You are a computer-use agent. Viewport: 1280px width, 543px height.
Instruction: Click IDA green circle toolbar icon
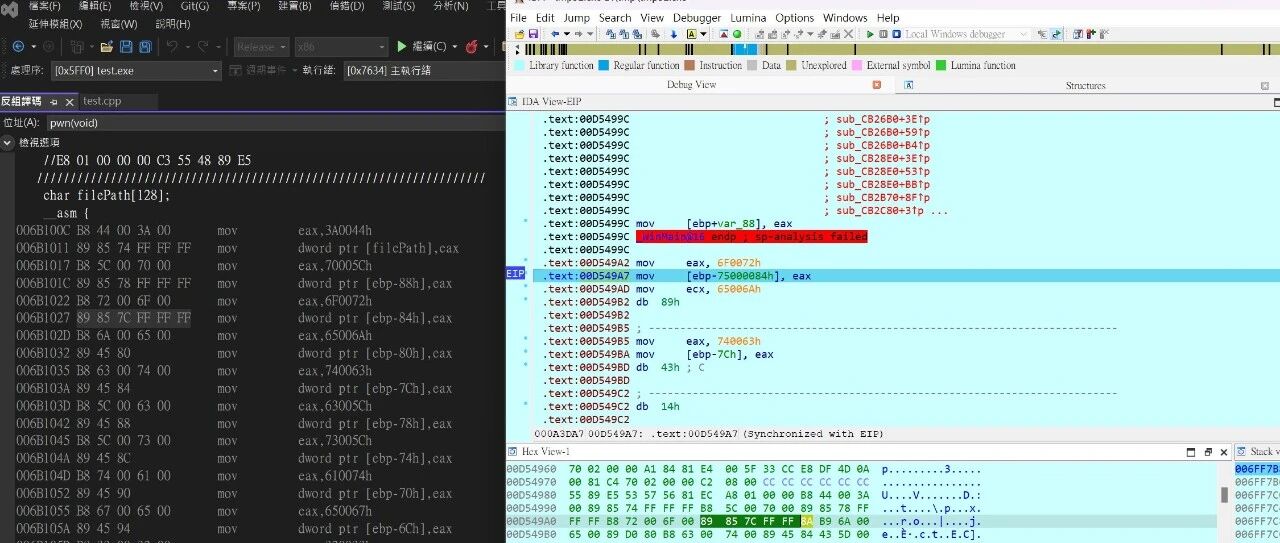[x=737, y=34]
